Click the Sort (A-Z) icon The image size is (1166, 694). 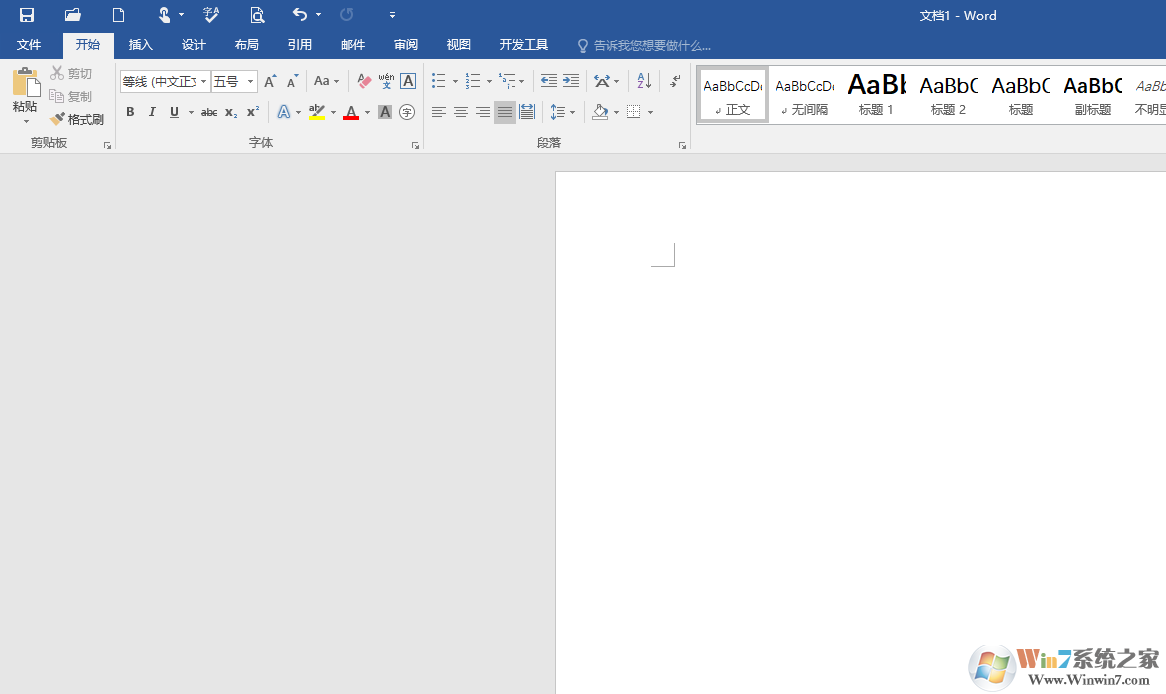[x=644, y=81]
